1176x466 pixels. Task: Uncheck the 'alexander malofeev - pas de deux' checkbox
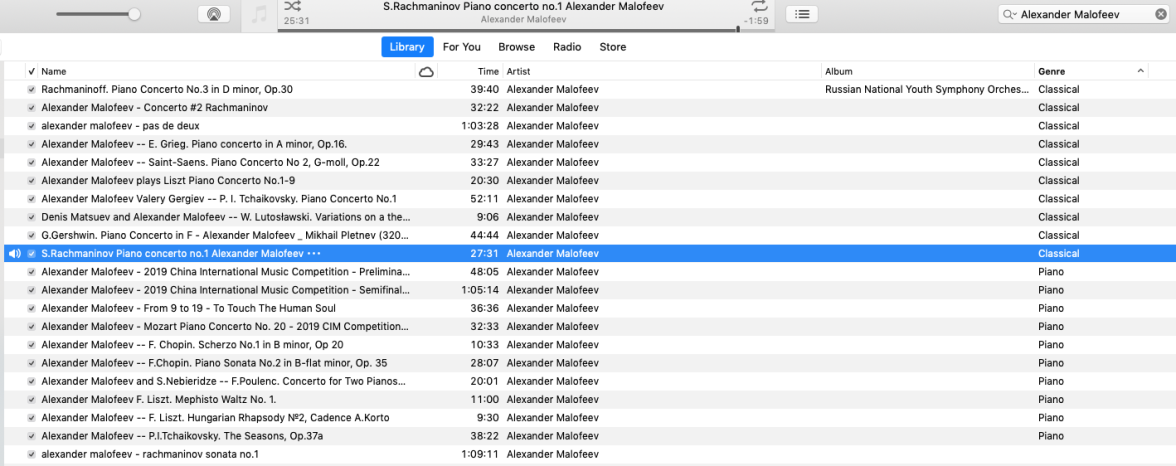tap(32, 126)
